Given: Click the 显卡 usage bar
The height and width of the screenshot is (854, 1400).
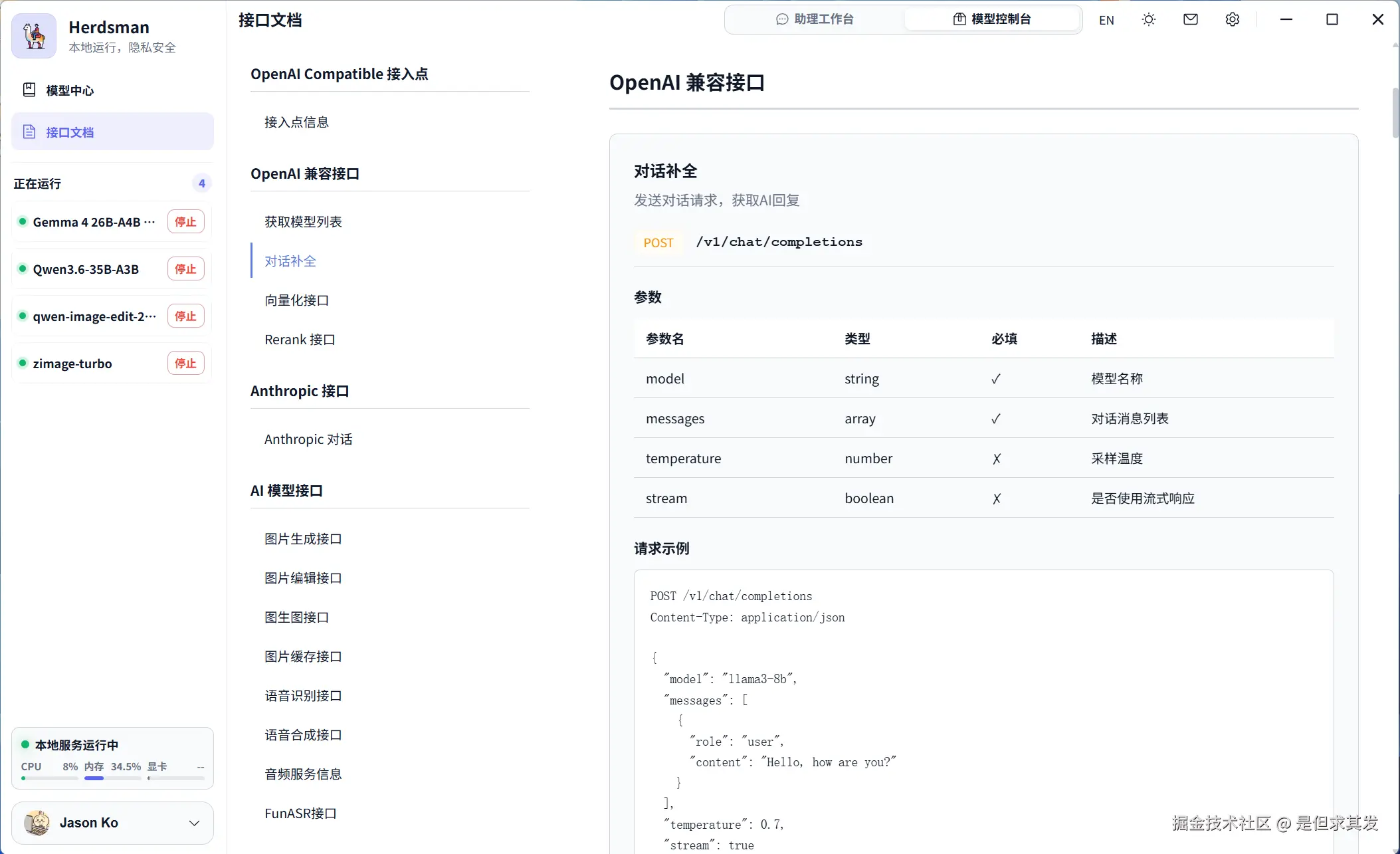Looking at the screenshot, I should pyautogui.click(x=176, y=778).
